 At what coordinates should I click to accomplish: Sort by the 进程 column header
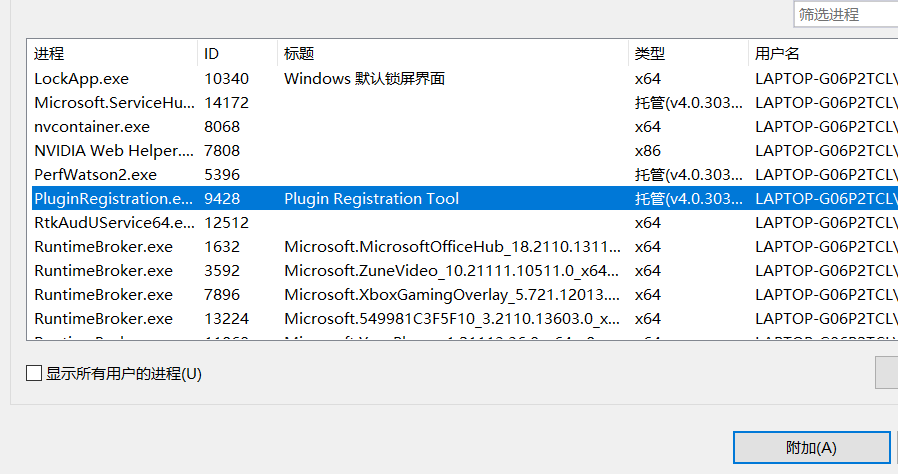point(112,54)
